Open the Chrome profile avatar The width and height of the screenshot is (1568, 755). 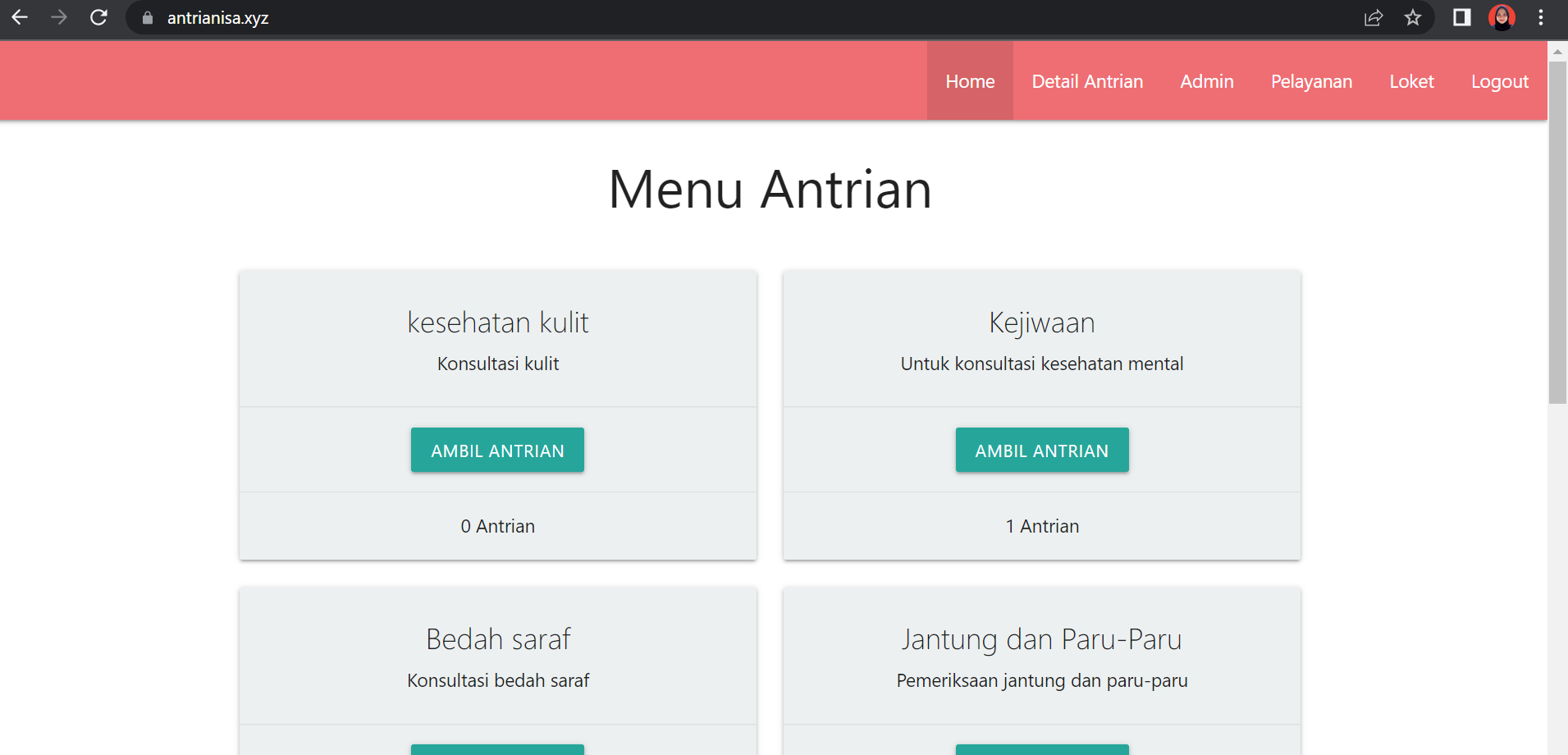[x=1502, y=17]
